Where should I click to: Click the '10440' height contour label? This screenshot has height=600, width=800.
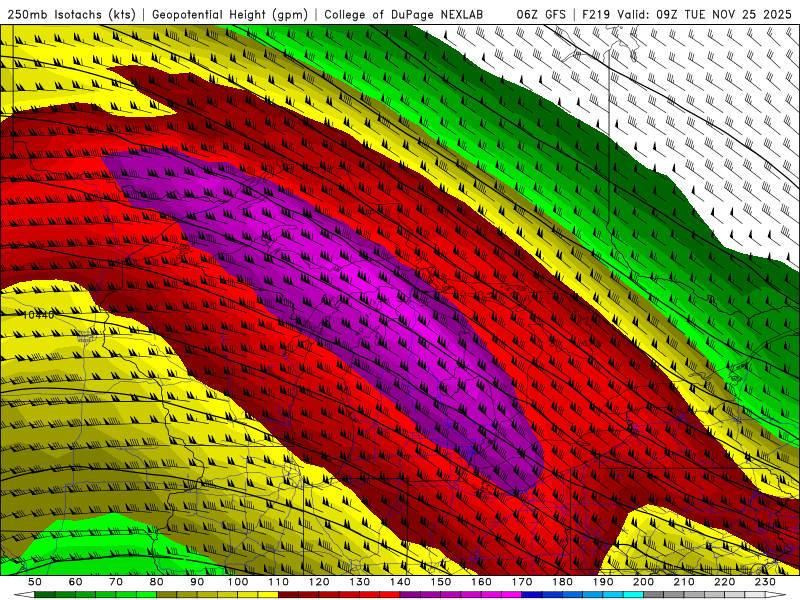pos(38,315)
